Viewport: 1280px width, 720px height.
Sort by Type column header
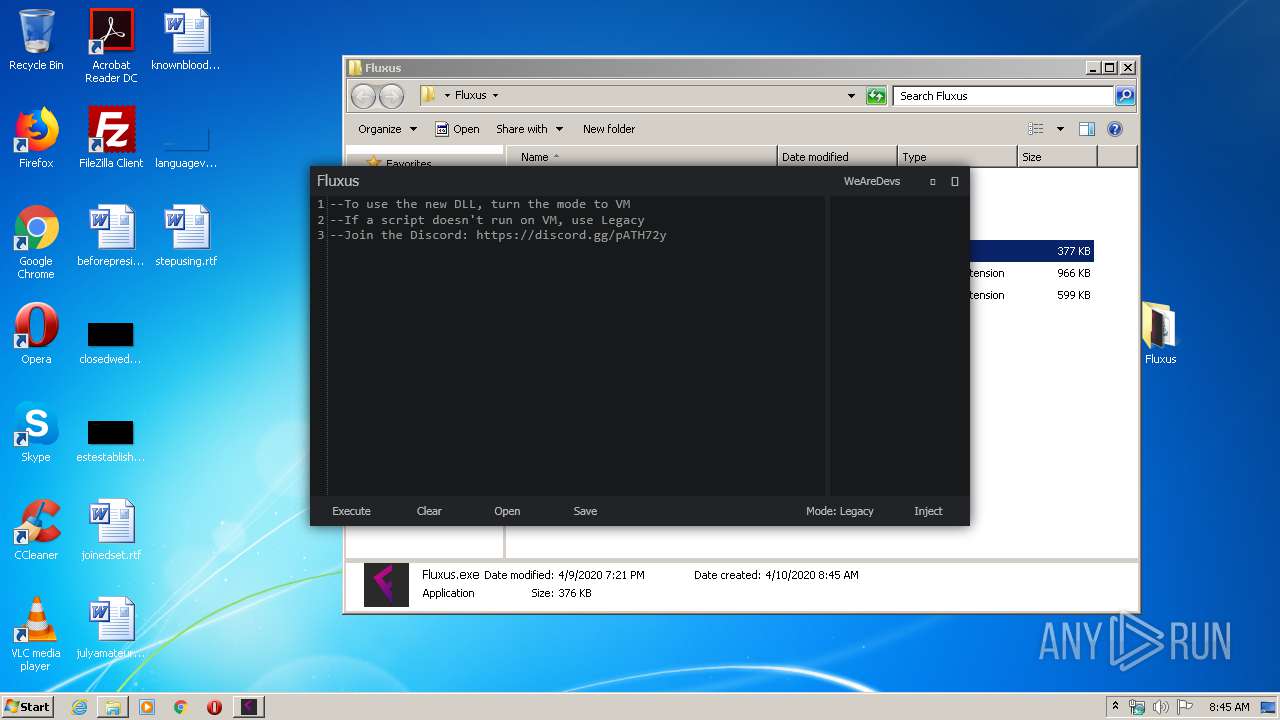tap(957, 157)
